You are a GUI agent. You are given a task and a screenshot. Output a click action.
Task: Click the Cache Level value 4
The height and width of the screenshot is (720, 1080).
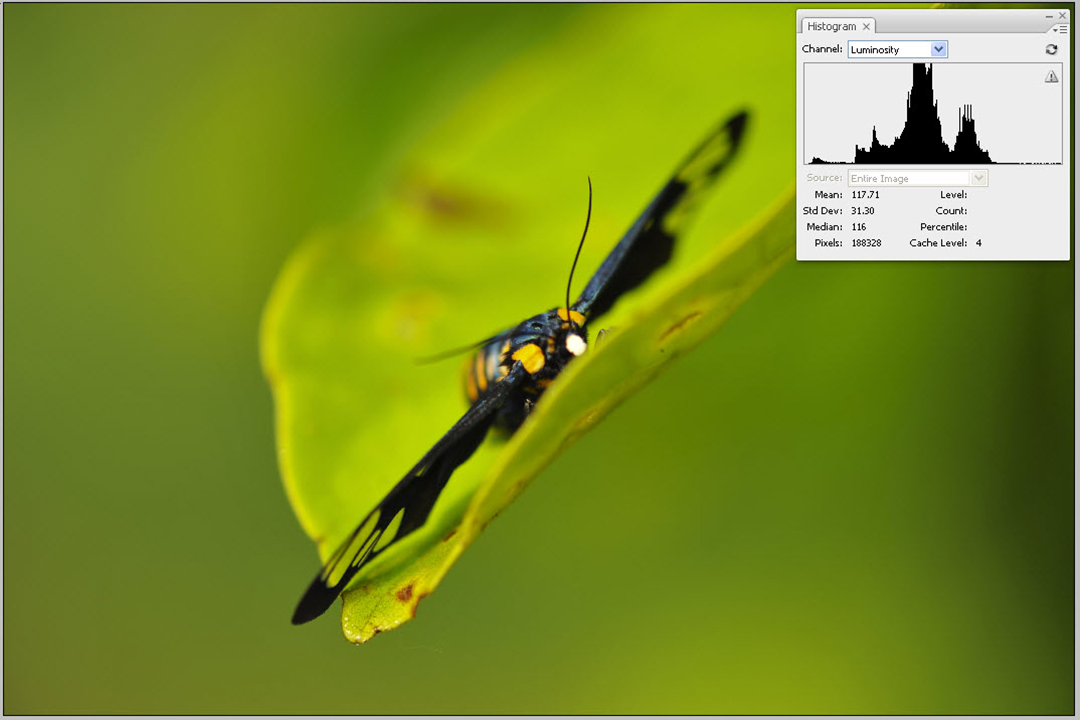pos(978,243)
